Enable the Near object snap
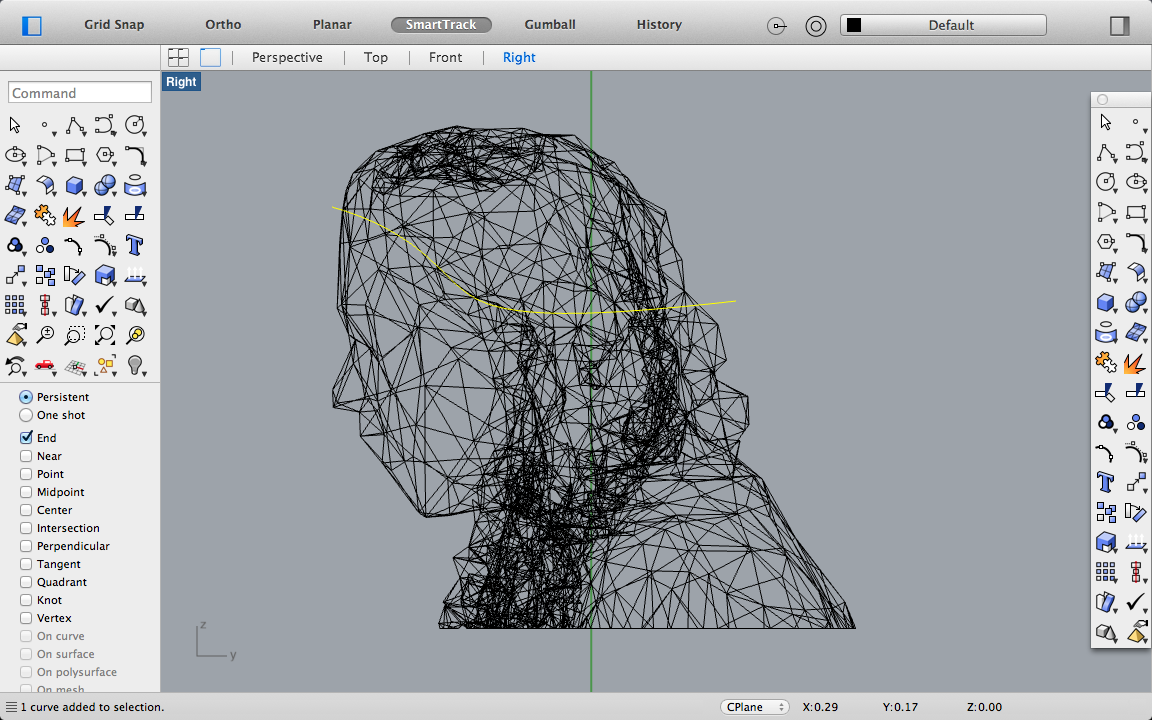The width and height of the screenshot is (1152, 720). coord(25,456)
